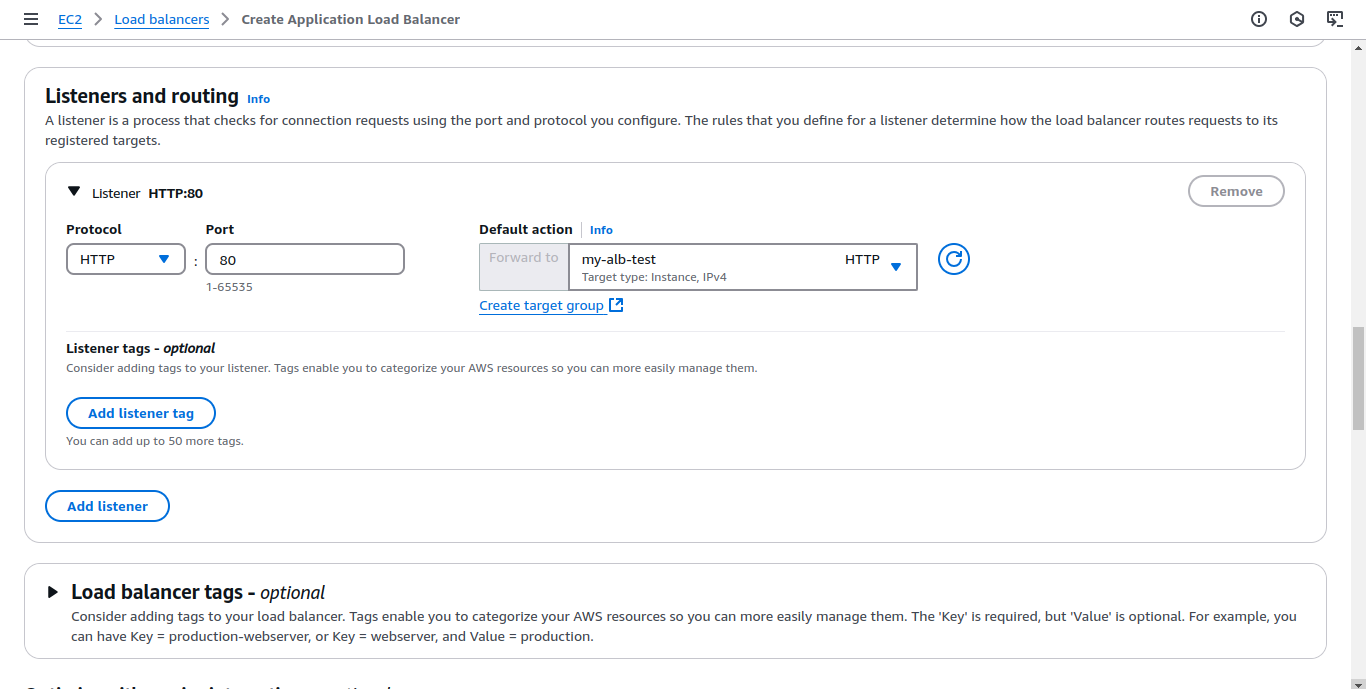Expand the Load balancer tags section
1366x689 pixels.
pyautogui.click(x=53, y=592)
